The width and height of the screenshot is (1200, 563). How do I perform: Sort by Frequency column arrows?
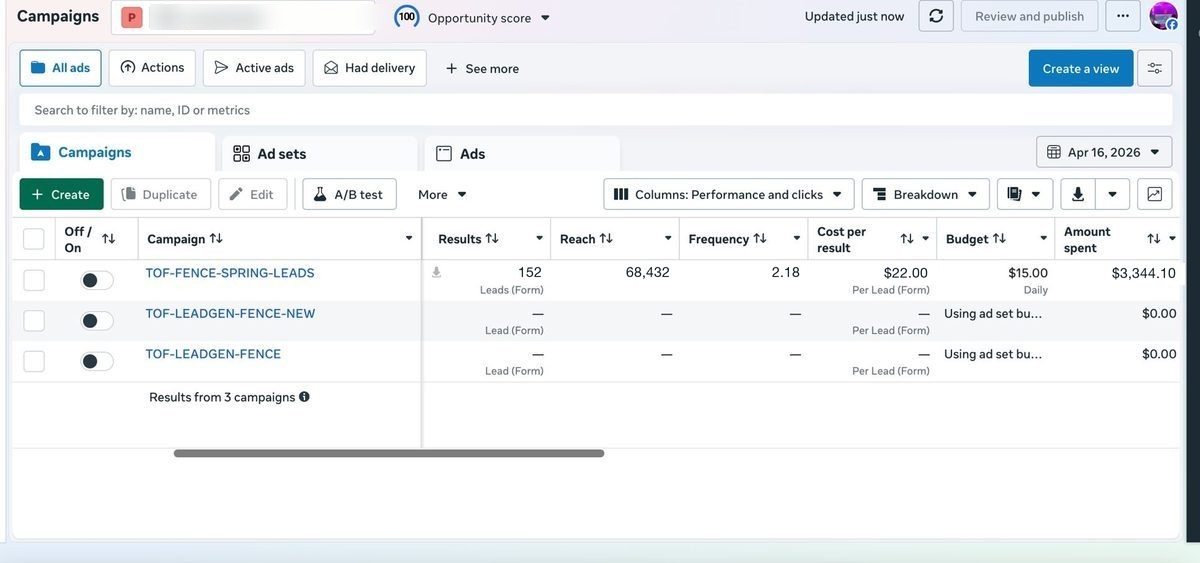tap(760, 238)
